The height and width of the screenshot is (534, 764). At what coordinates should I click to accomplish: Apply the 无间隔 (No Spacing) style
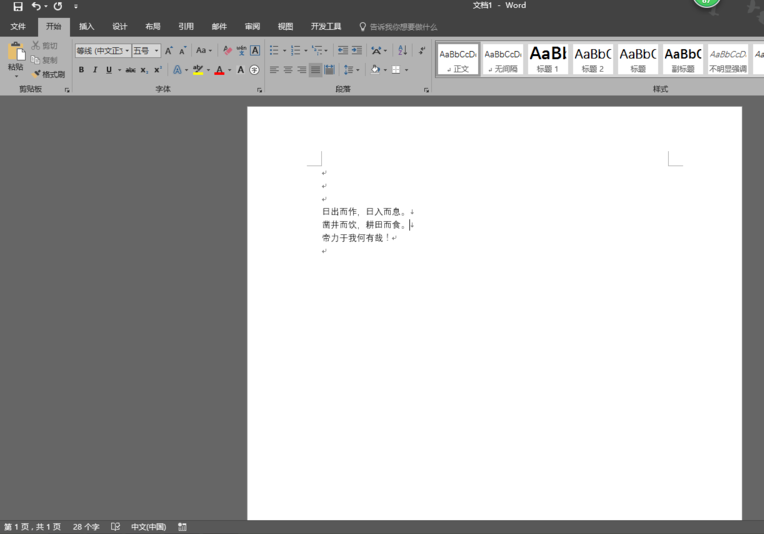click(x=503, y=59)
